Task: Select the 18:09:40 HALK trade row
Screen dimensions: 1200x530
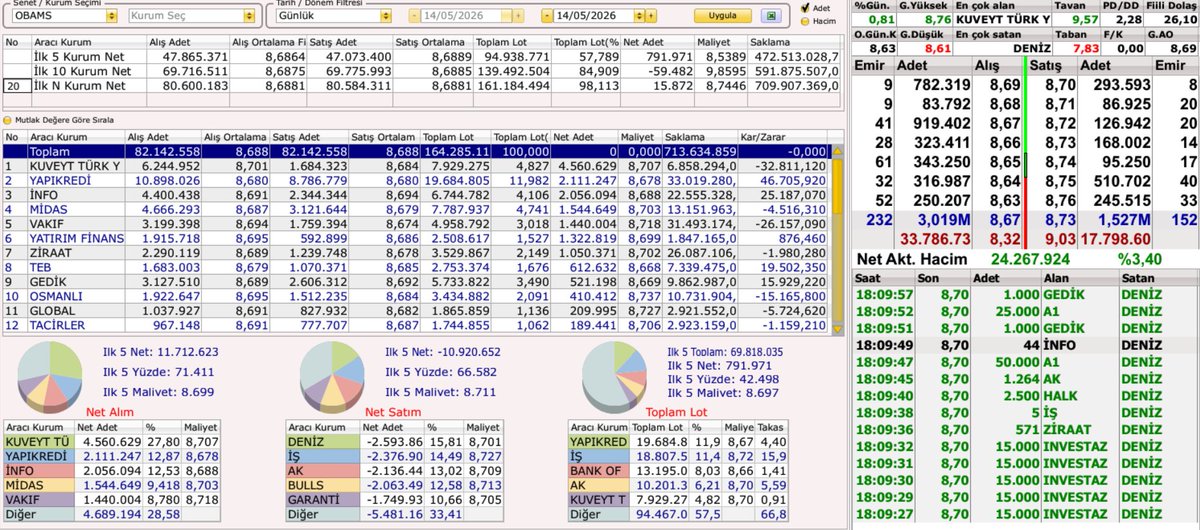Action: coord(1025,395)
